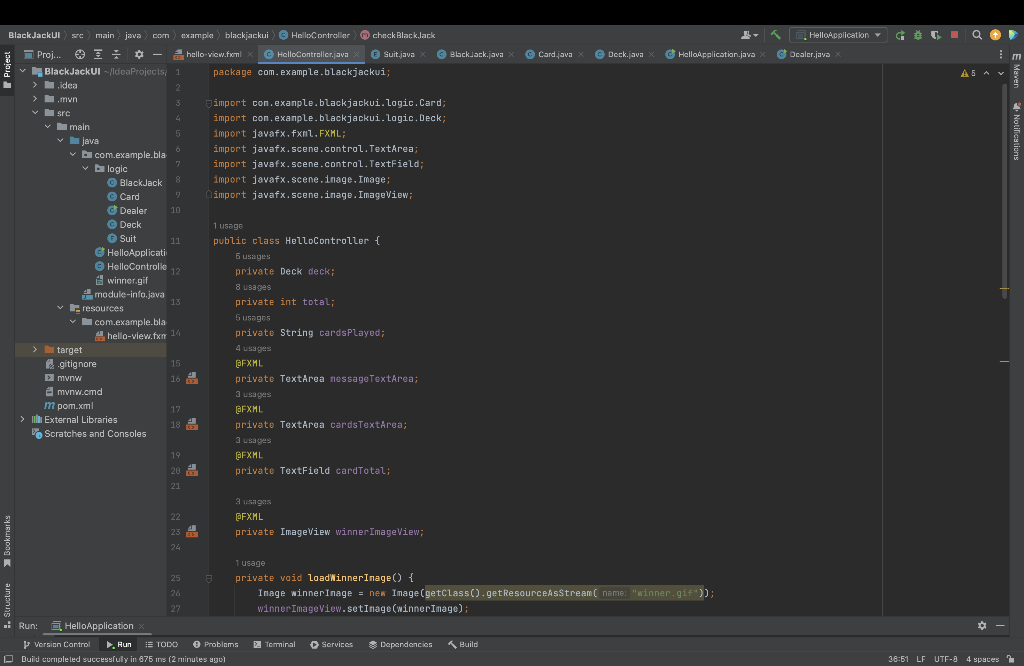Expand the target folder

35,349
